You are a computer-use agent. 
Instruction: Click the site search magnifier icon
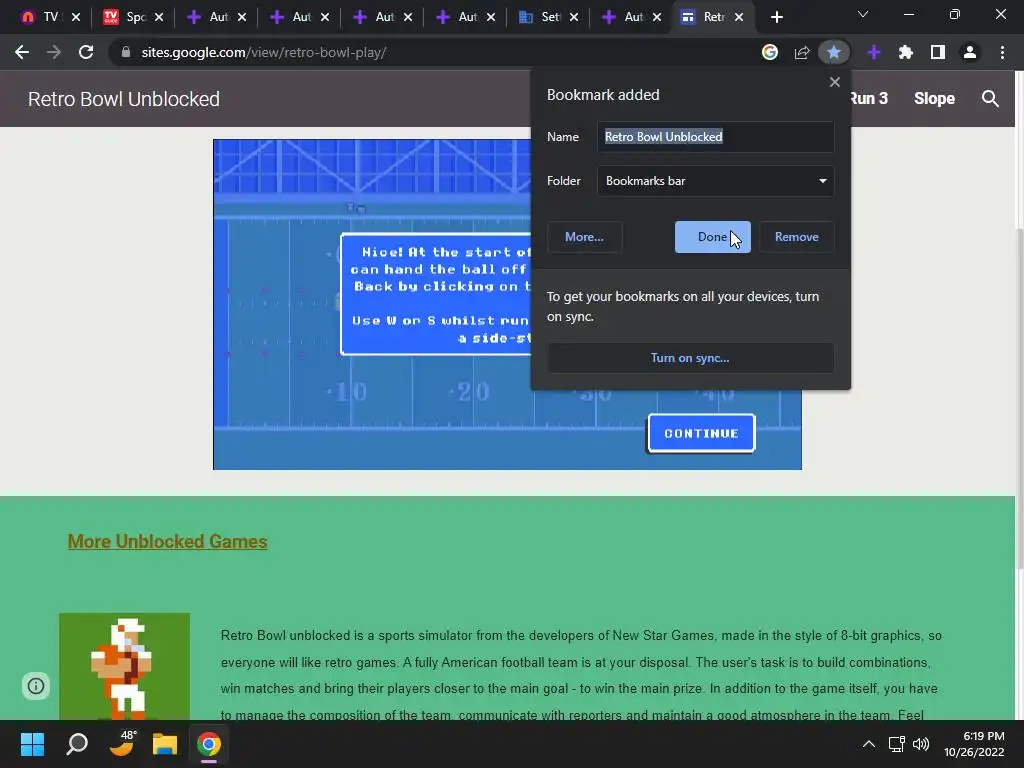point(990,99)
